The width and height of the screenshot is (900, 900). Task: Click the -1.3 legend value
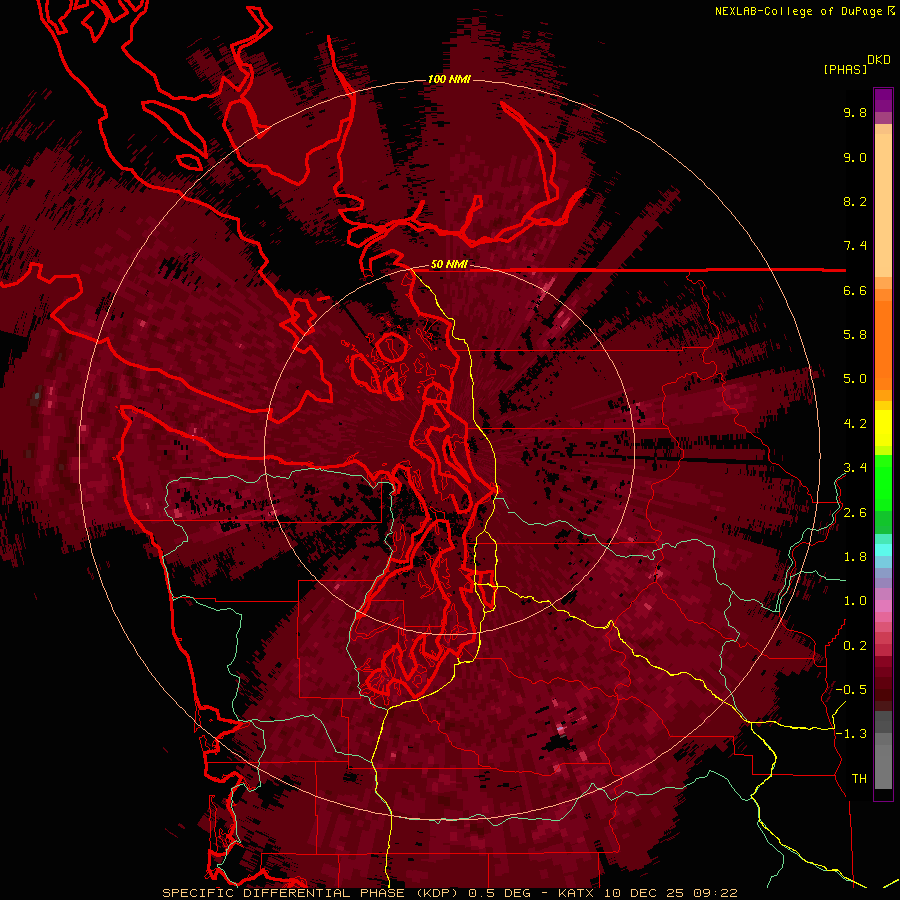tap(851, 734)
